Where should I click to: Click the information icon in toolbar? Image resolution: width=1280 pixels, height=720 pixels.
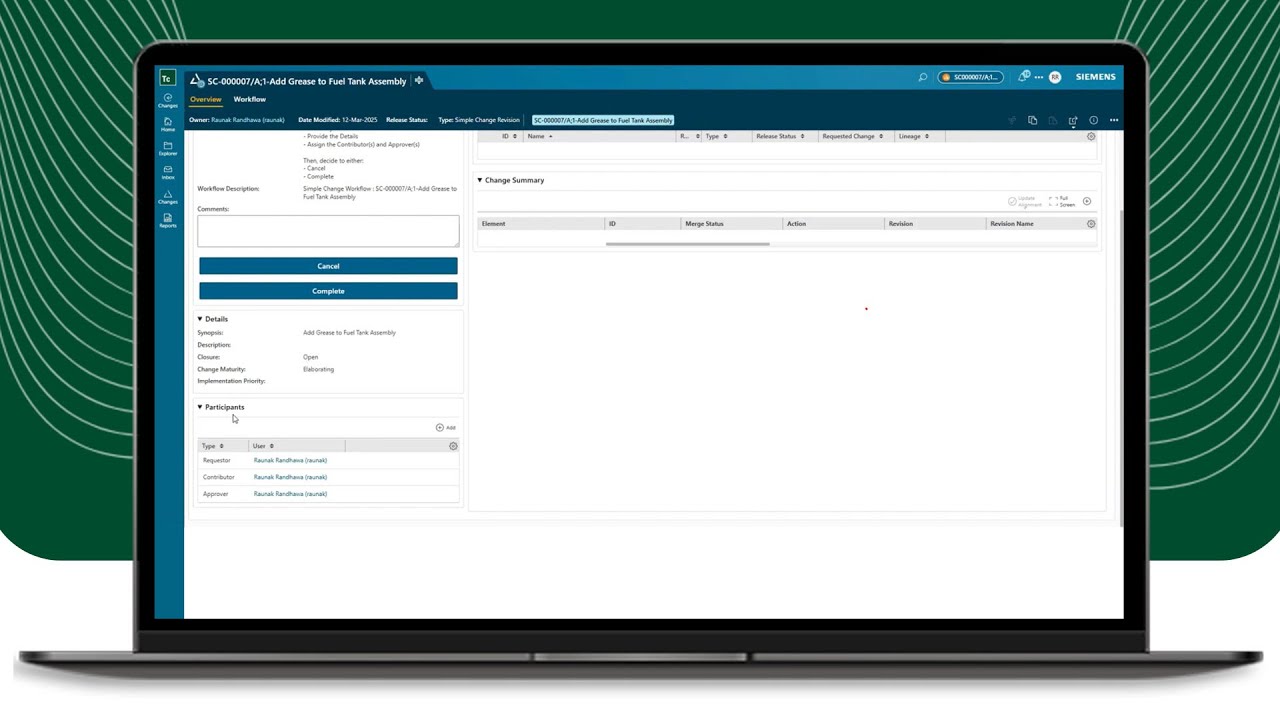[x=1094, y=120]
